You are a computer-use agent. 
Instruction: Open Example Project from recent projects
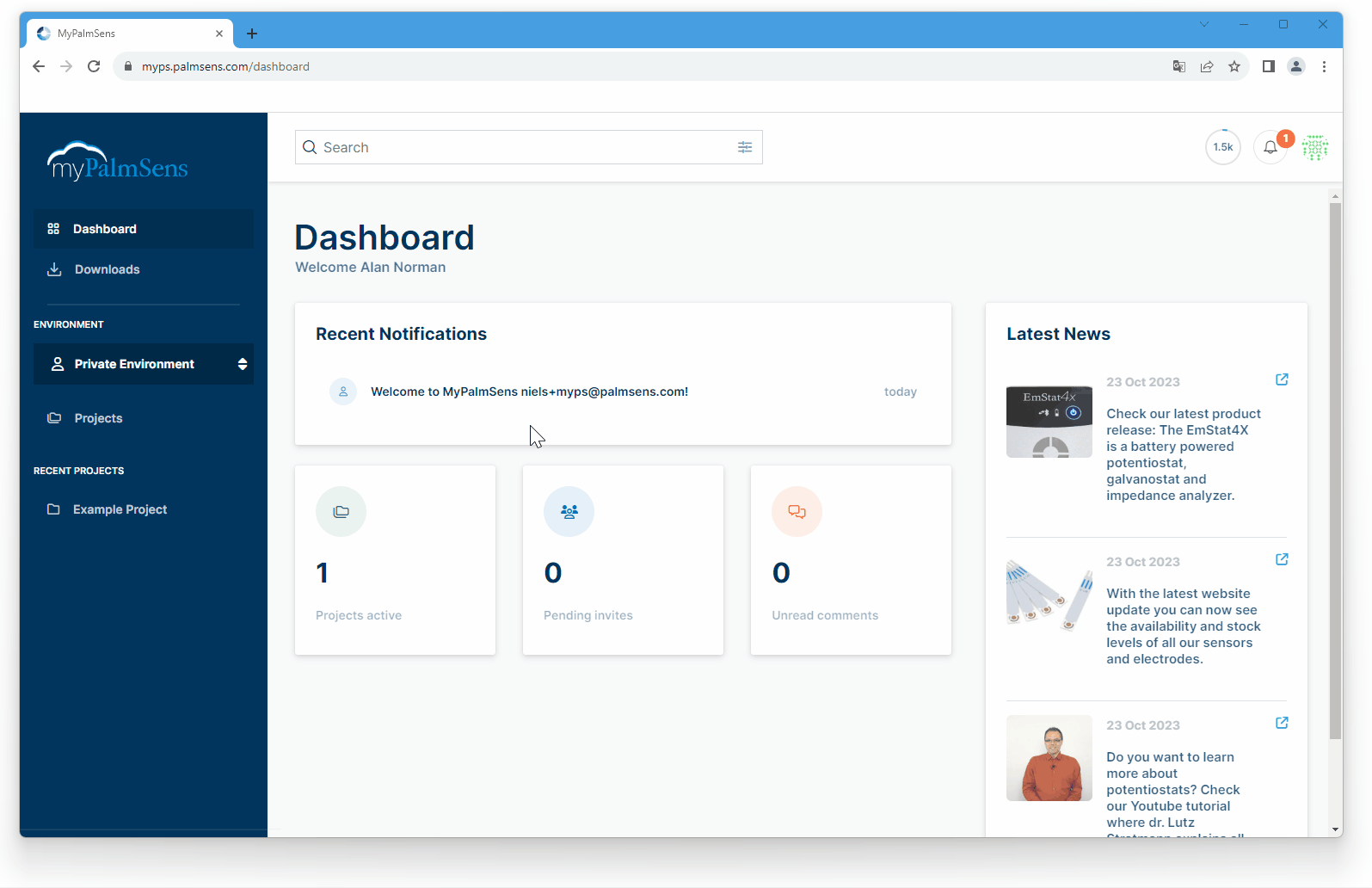(144, 509)
